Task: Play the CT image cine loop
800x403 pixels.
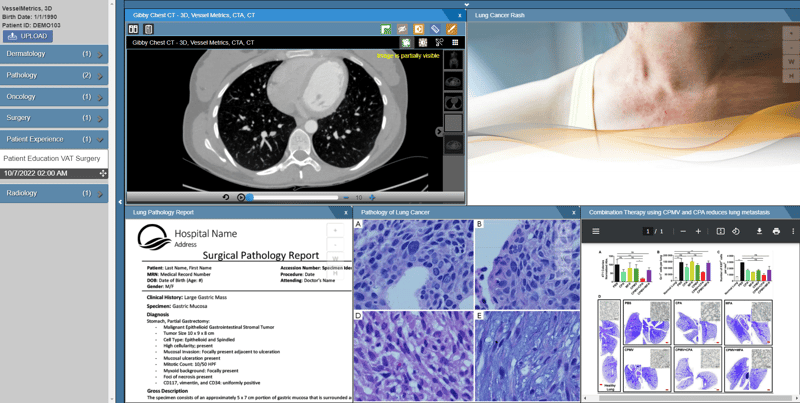Action: coord(241,197)
